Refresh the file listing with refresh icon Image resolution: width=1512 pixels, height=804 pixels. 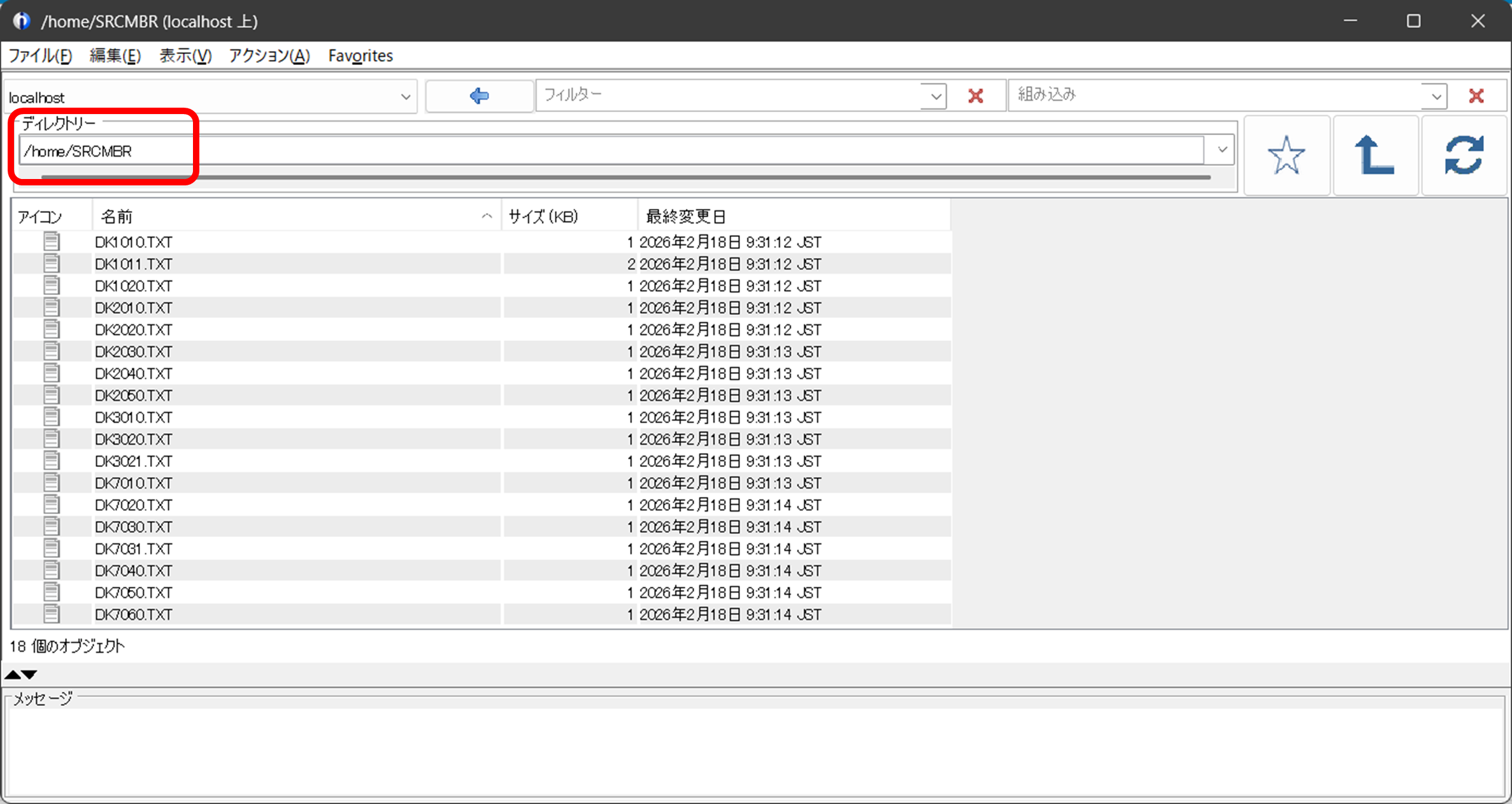coord(1464,155)
